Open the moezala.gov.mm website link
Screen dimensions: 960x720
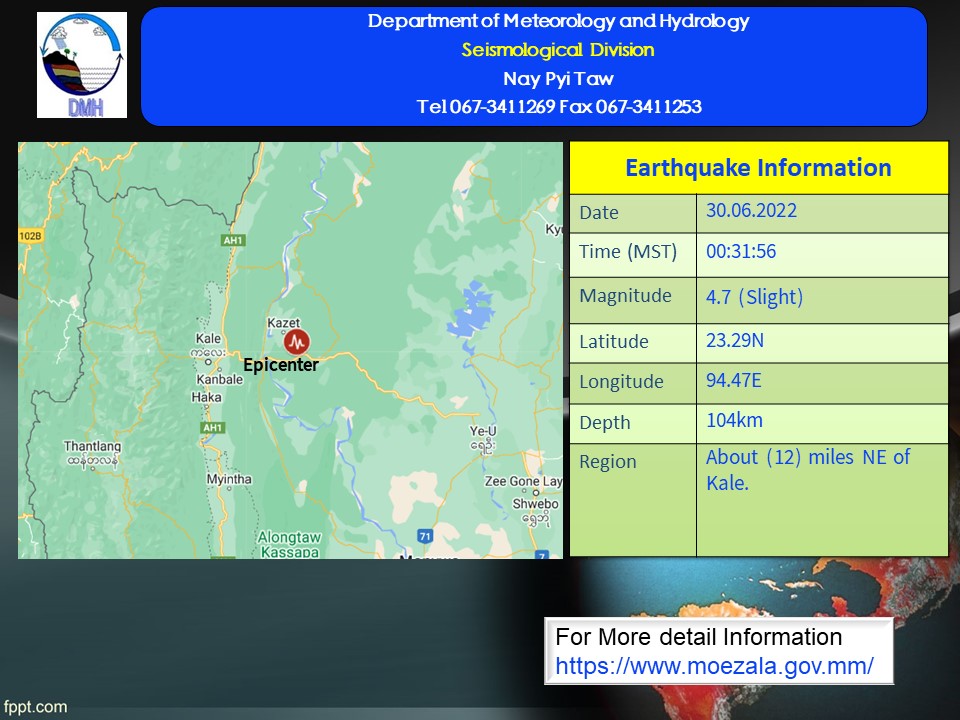(714, 666)
